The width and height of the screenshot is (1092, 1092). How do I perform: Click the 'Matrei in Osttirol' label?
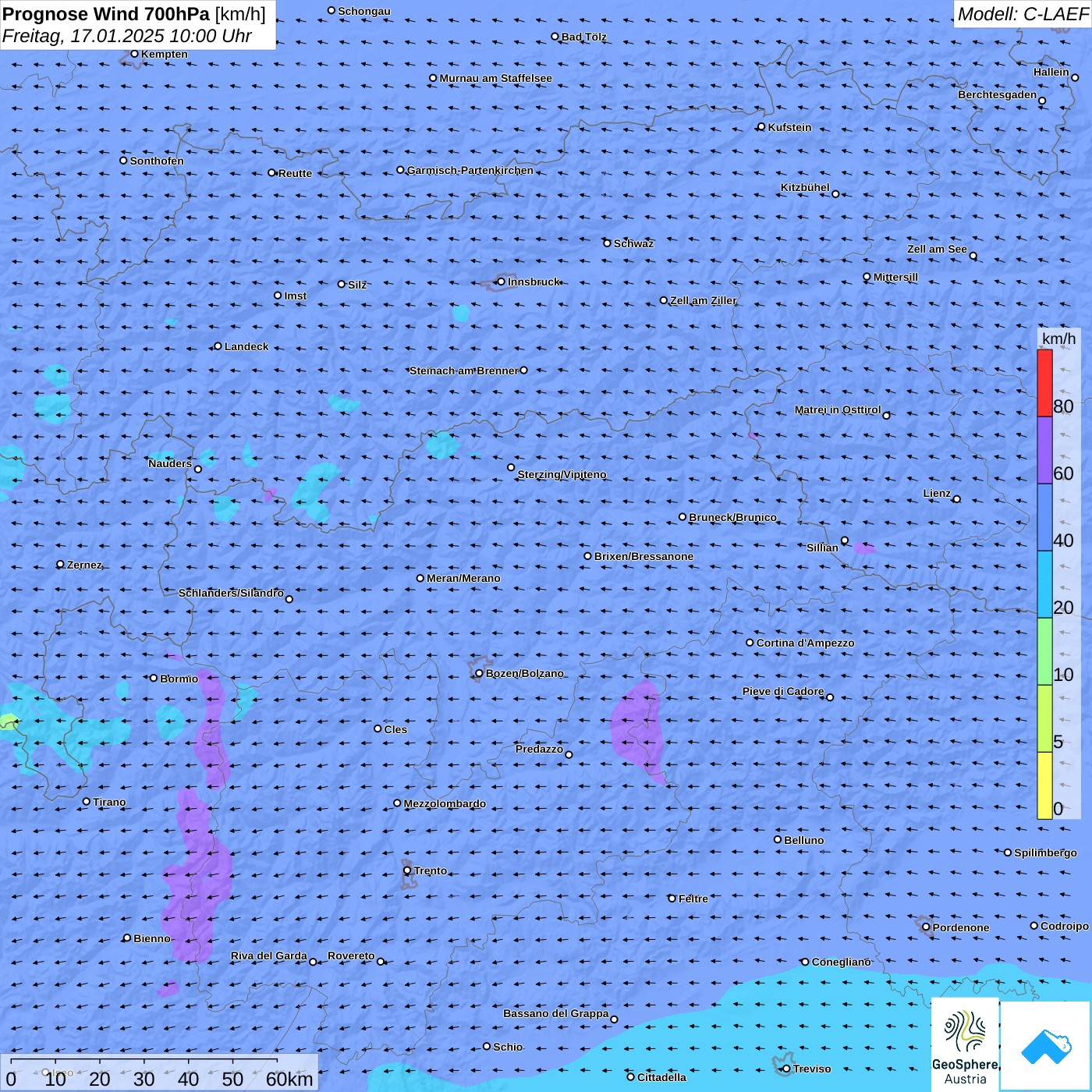(x=838, y=409)
